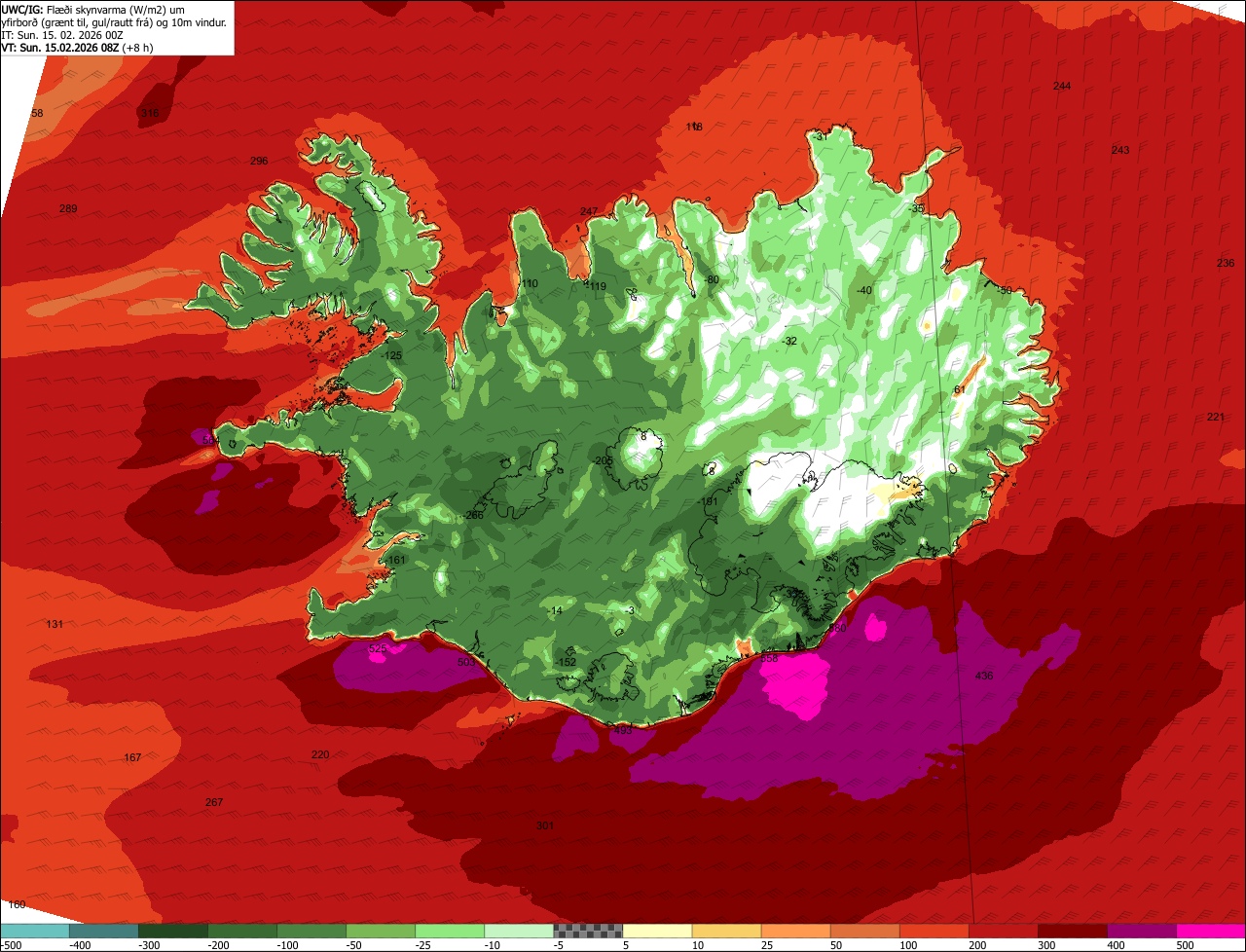Click the 'VT: Sun. 15.02.2026 08Z' line
The image size is (1246, 952).
[77, 47]
